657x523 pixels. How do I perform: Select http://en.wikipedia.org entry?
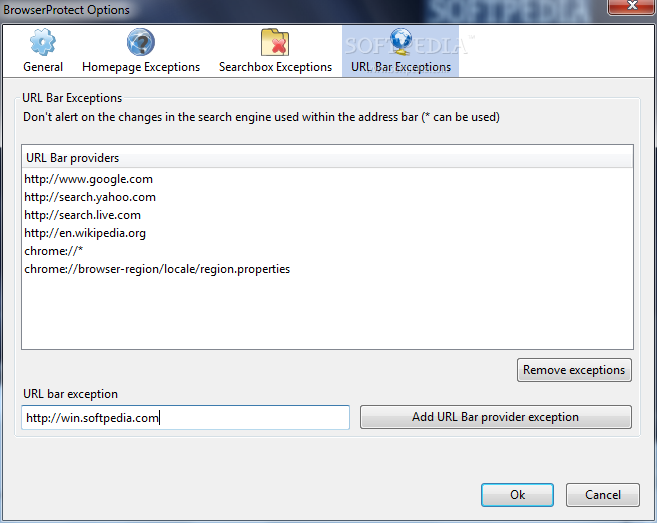327,233
